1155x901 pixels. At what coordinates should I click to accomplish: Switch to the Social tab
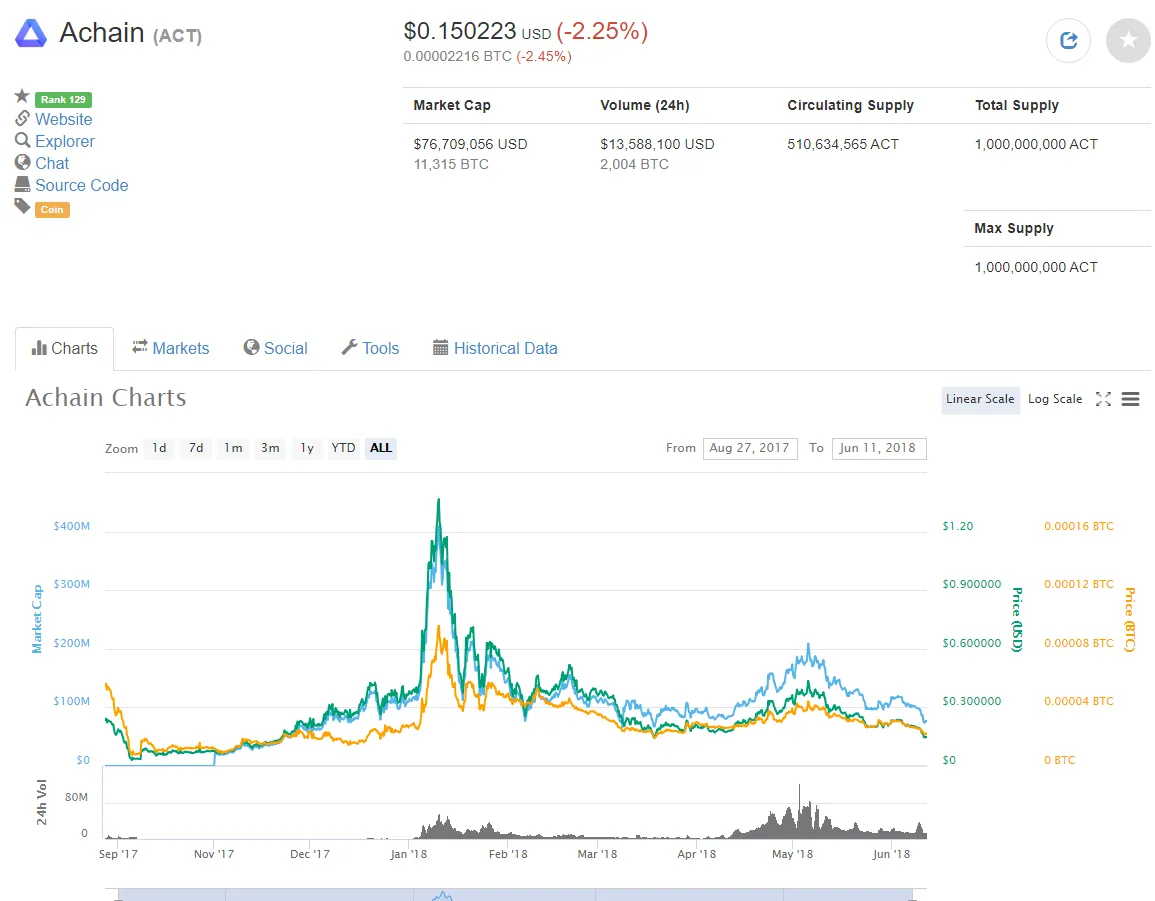click(x=275, y=348)
